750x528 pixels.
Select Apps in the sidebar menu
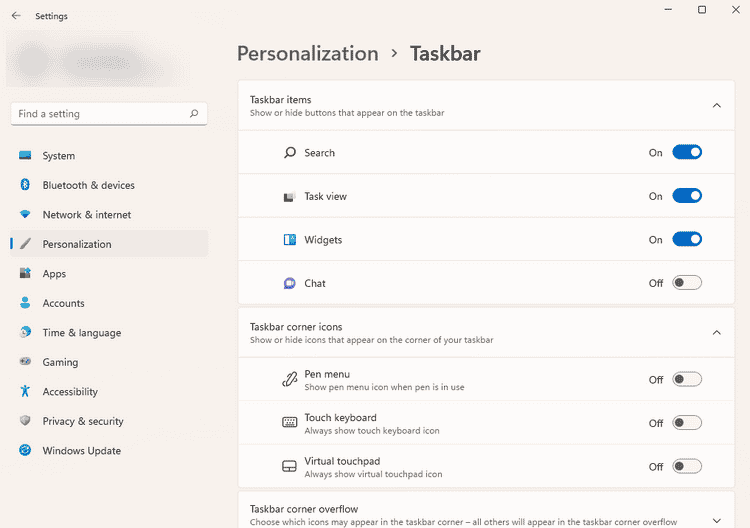[54, 274]
